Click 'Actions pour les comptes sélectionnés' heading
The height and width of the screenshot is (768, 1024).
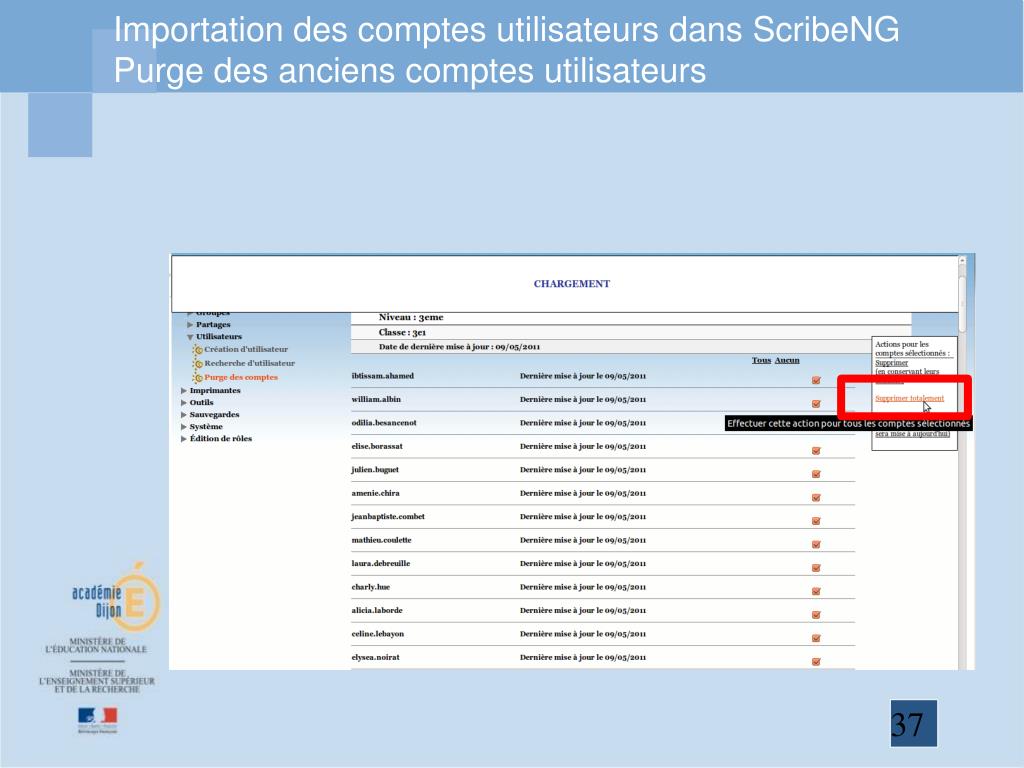tap(912, 349)
